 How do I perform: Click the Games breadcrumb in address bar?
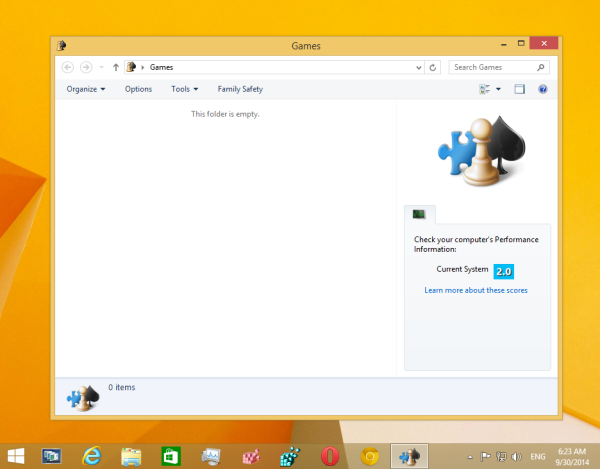pyautogui.click(x=161, y=67)
